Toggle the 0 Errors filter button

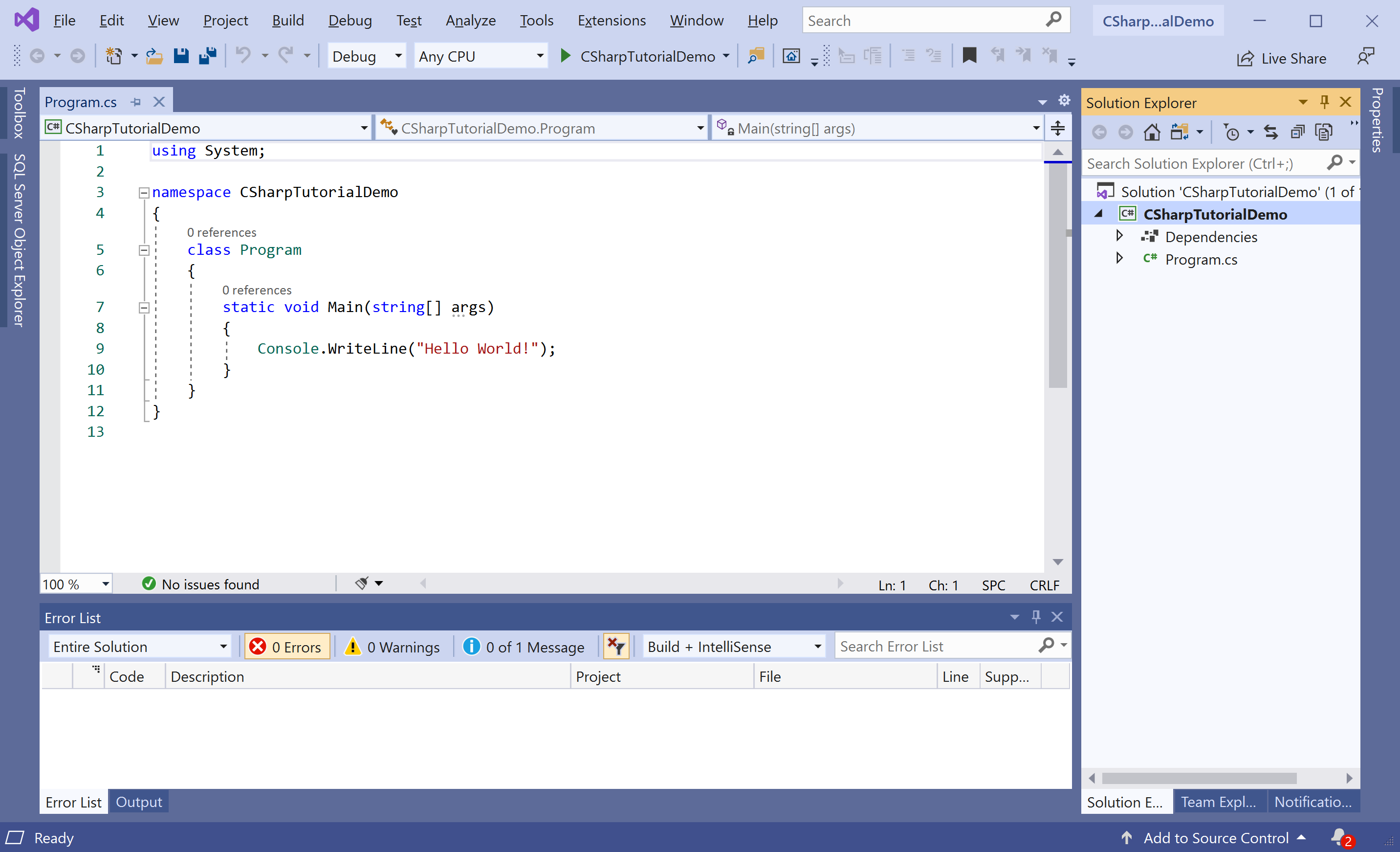coord(287,647)
